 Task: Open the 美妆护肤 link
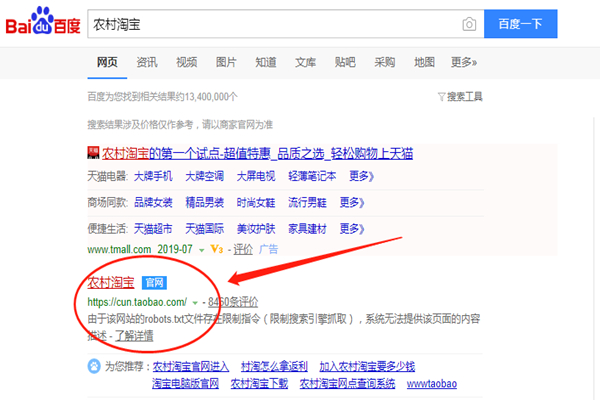(256, 229)
